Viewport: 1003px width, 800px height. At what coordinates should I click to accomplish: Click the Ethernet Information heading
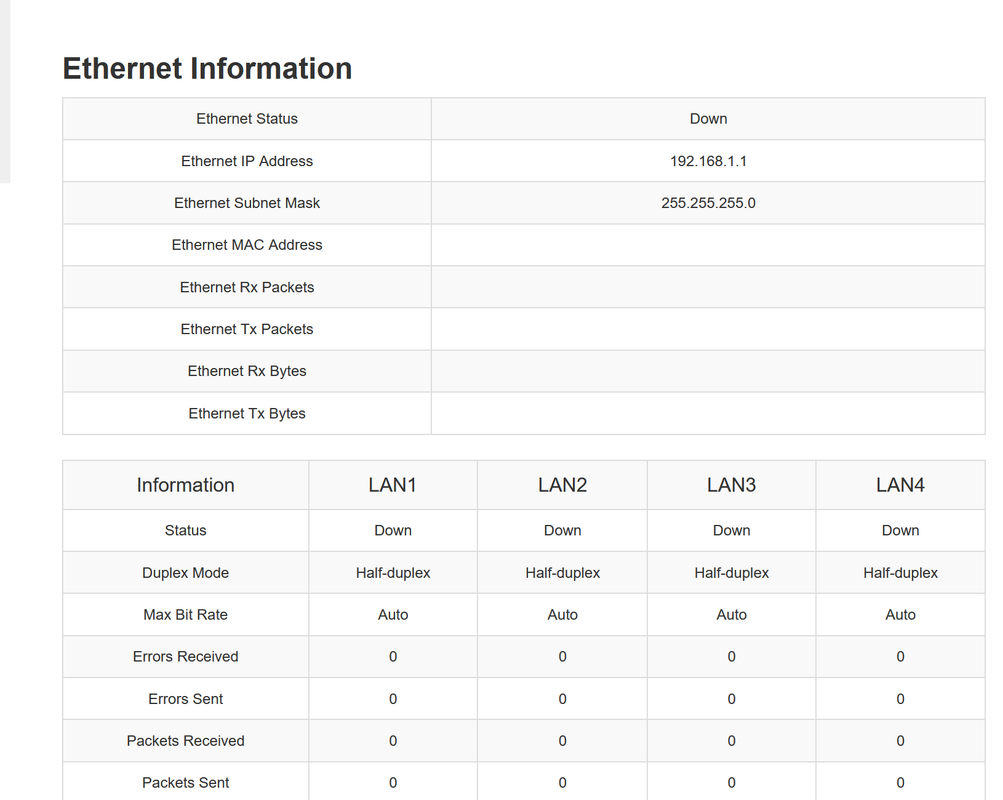coord(207,68)
